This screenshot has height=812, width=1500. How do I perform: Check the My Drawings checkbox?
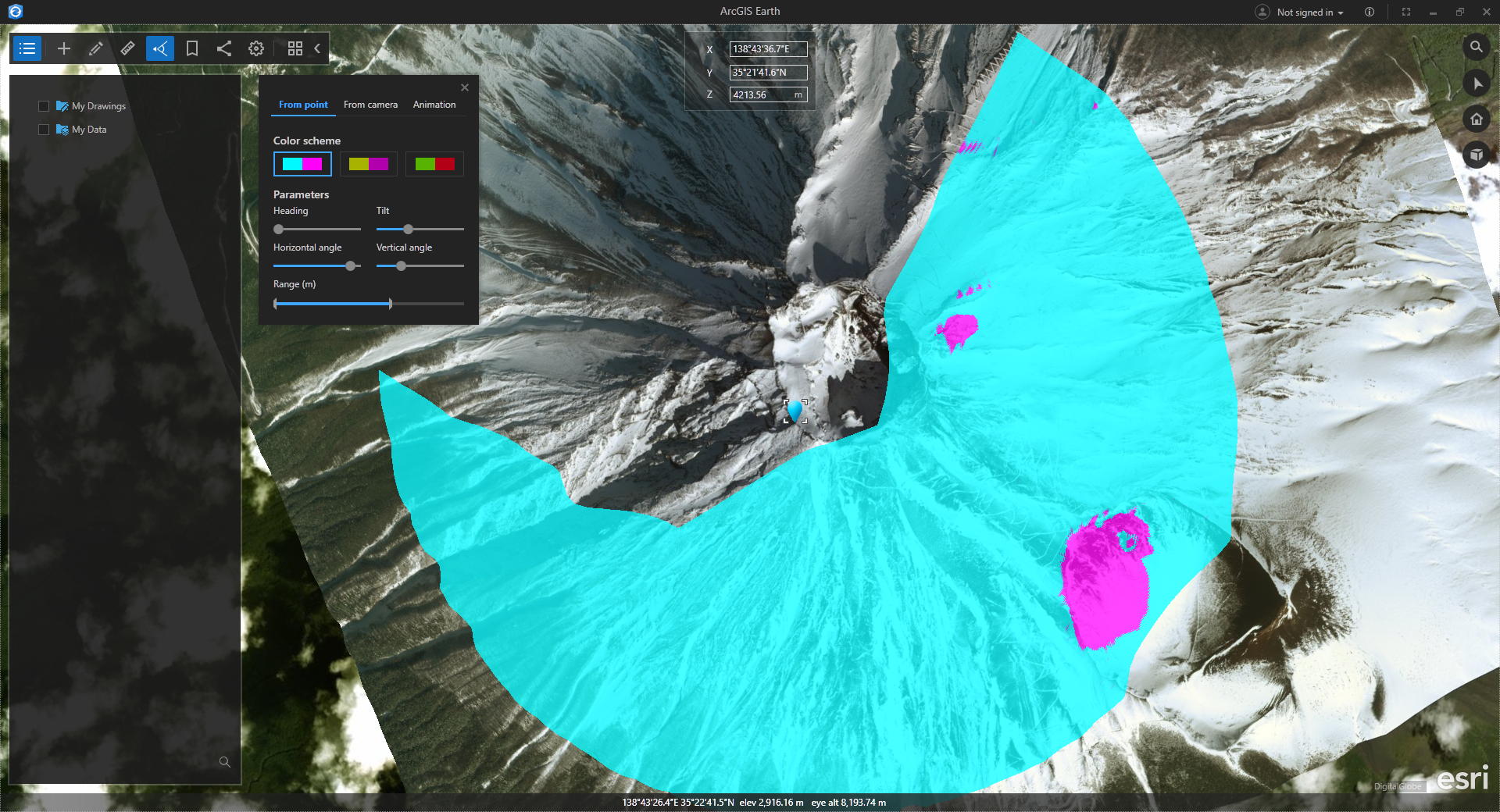(x=44, y=106)
